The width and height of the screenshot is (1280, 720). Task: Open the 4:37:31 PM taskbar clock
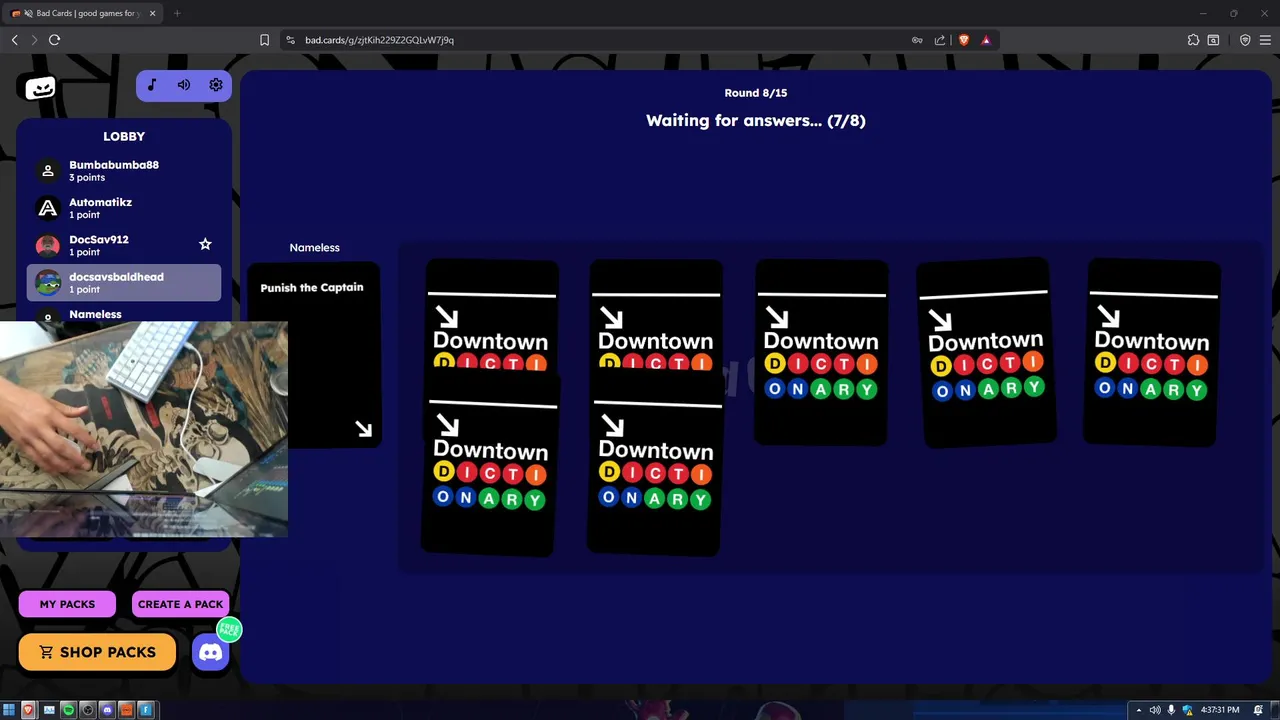point(1219,710)
